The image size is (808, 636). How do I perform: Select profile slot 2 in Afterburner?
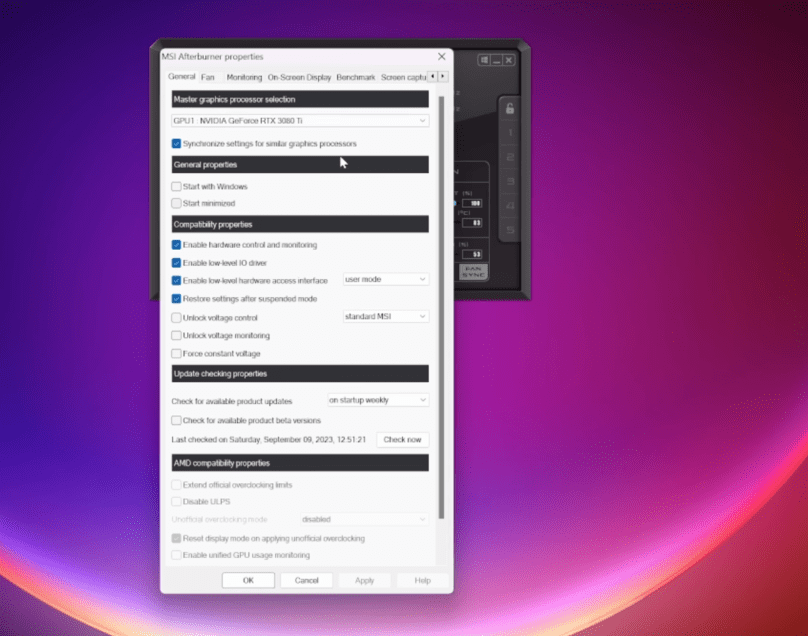(x=509, y=157)
